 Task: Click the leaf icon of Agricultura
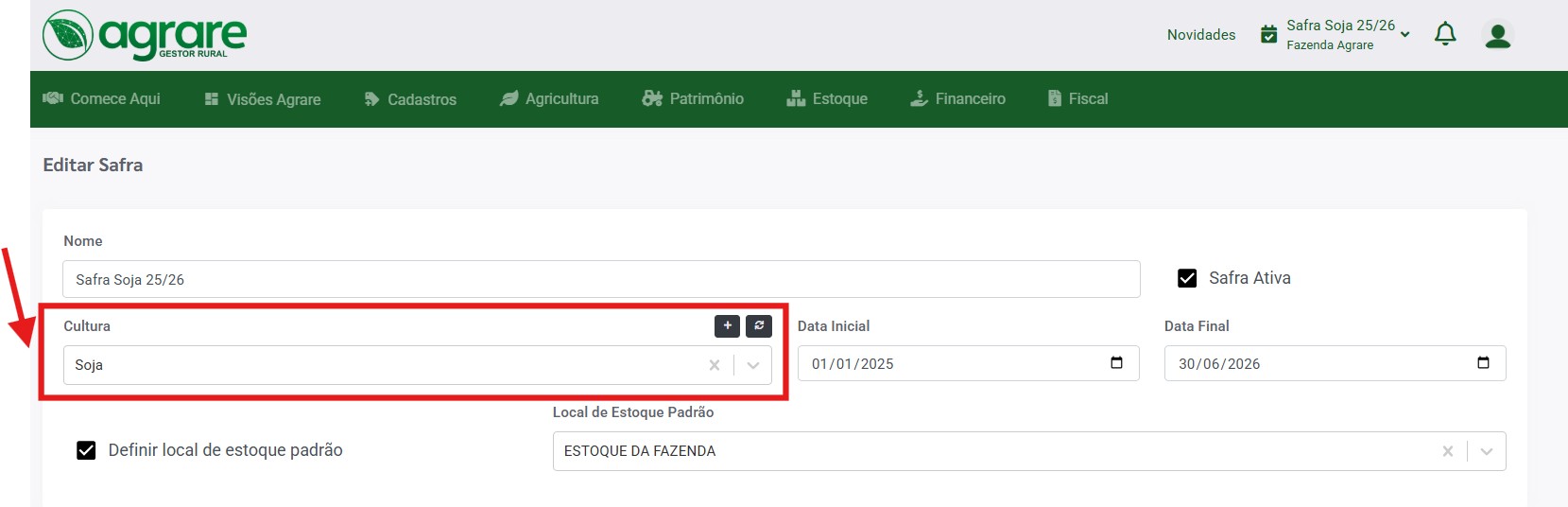pos(509,98)
